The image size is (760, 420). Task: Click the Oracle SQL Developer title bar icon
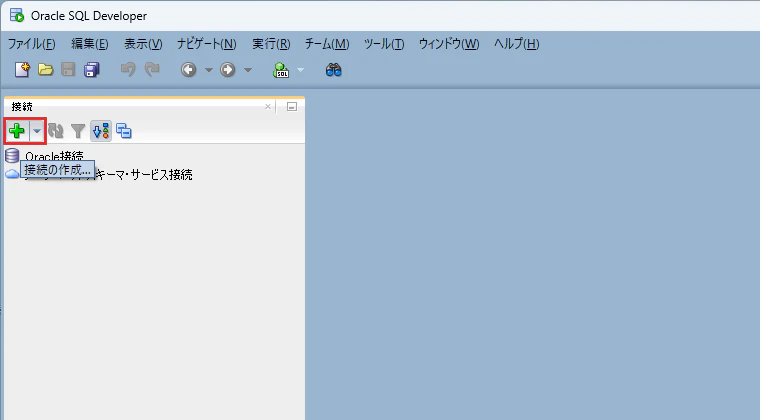pos(17,16)
